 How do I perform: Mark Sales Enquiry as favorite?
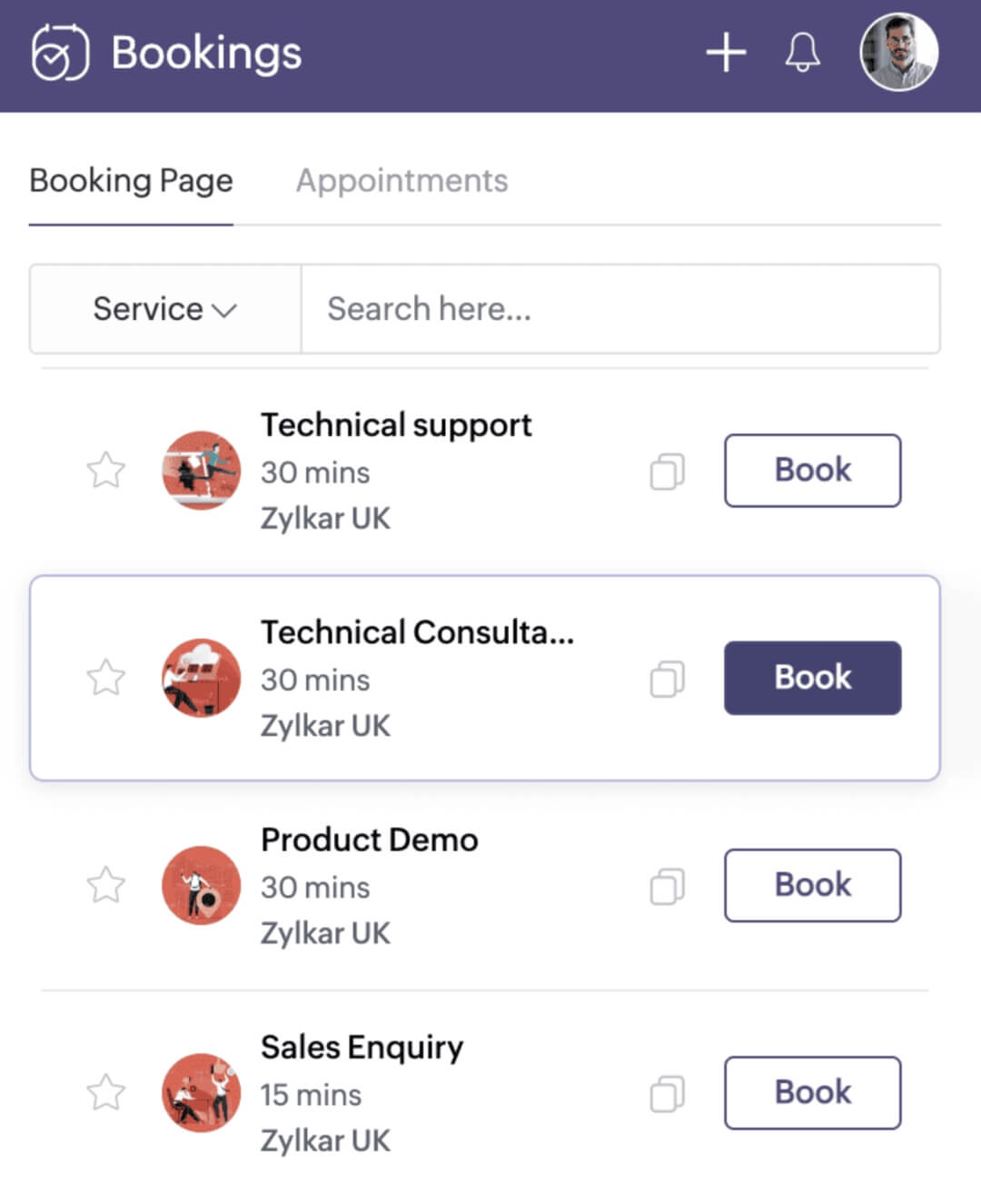pyautogui.click(x=106, y=1092)
